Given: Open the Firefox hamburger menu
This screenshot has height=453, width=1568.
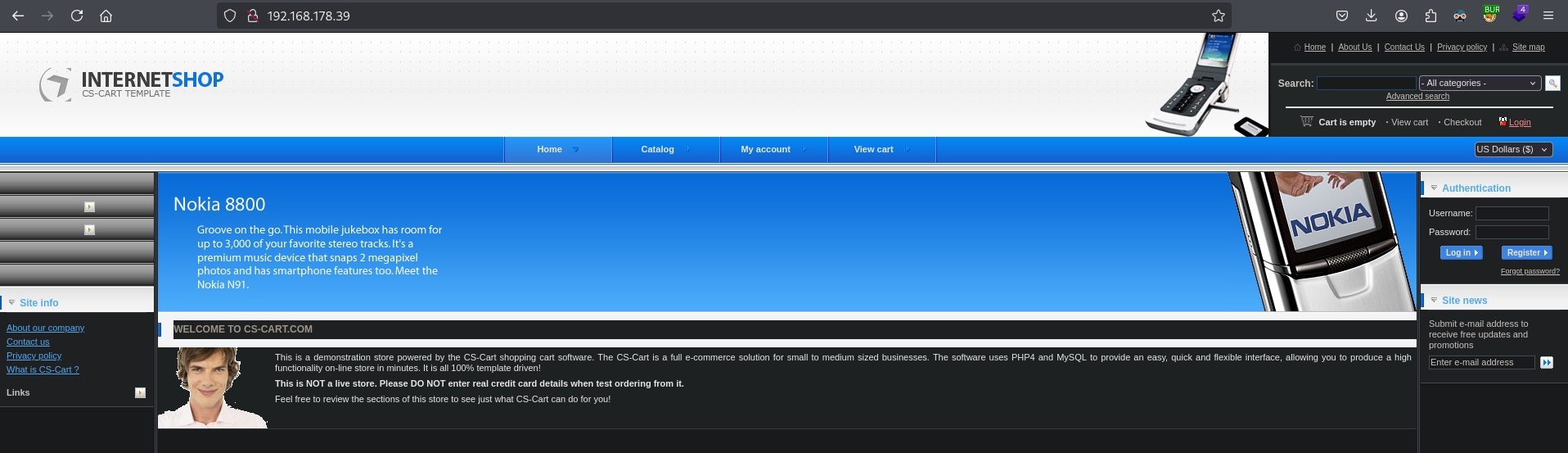Looking at the screenshot, I should point(1548,16).
